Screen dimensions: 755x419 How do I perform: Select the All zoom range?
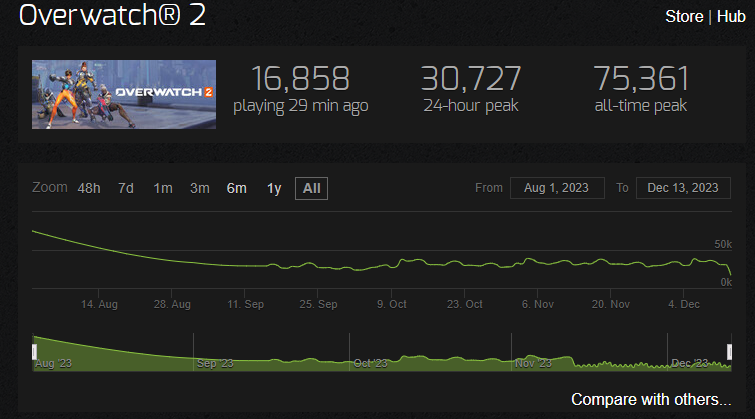coord(312,188)
